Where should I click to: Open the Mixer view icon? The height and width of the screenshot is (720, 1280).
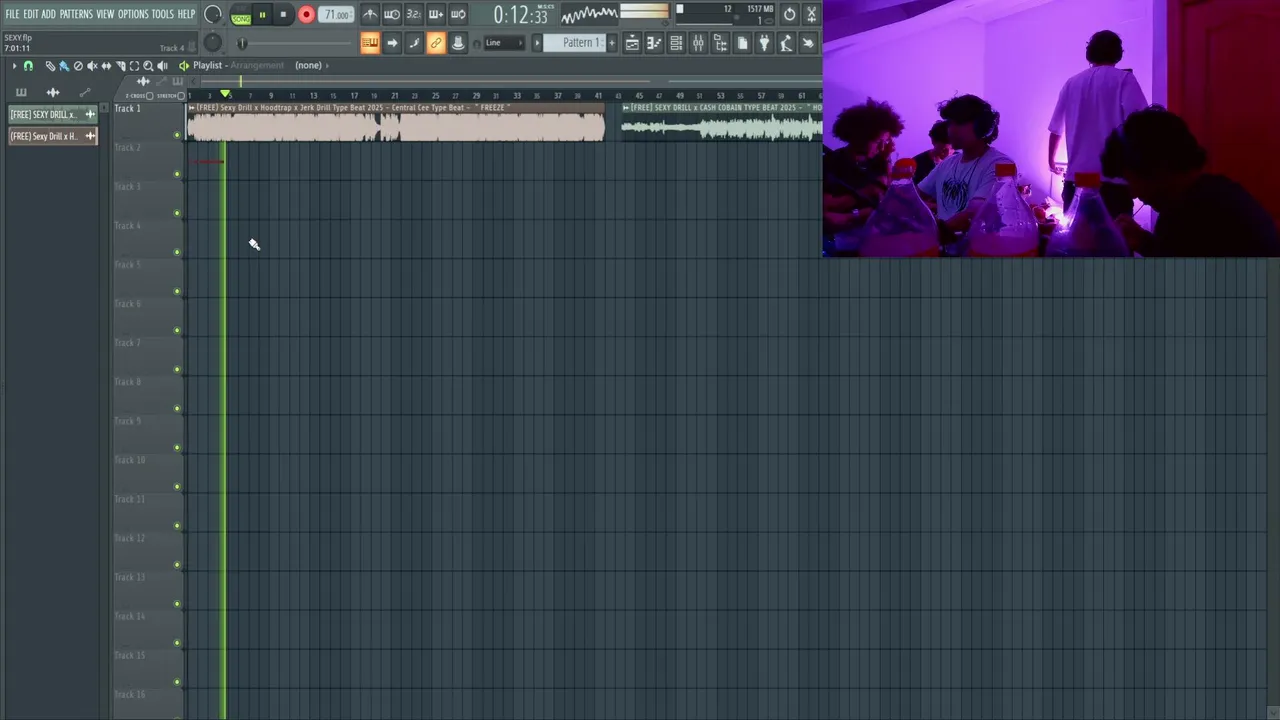tap(698, 43)
